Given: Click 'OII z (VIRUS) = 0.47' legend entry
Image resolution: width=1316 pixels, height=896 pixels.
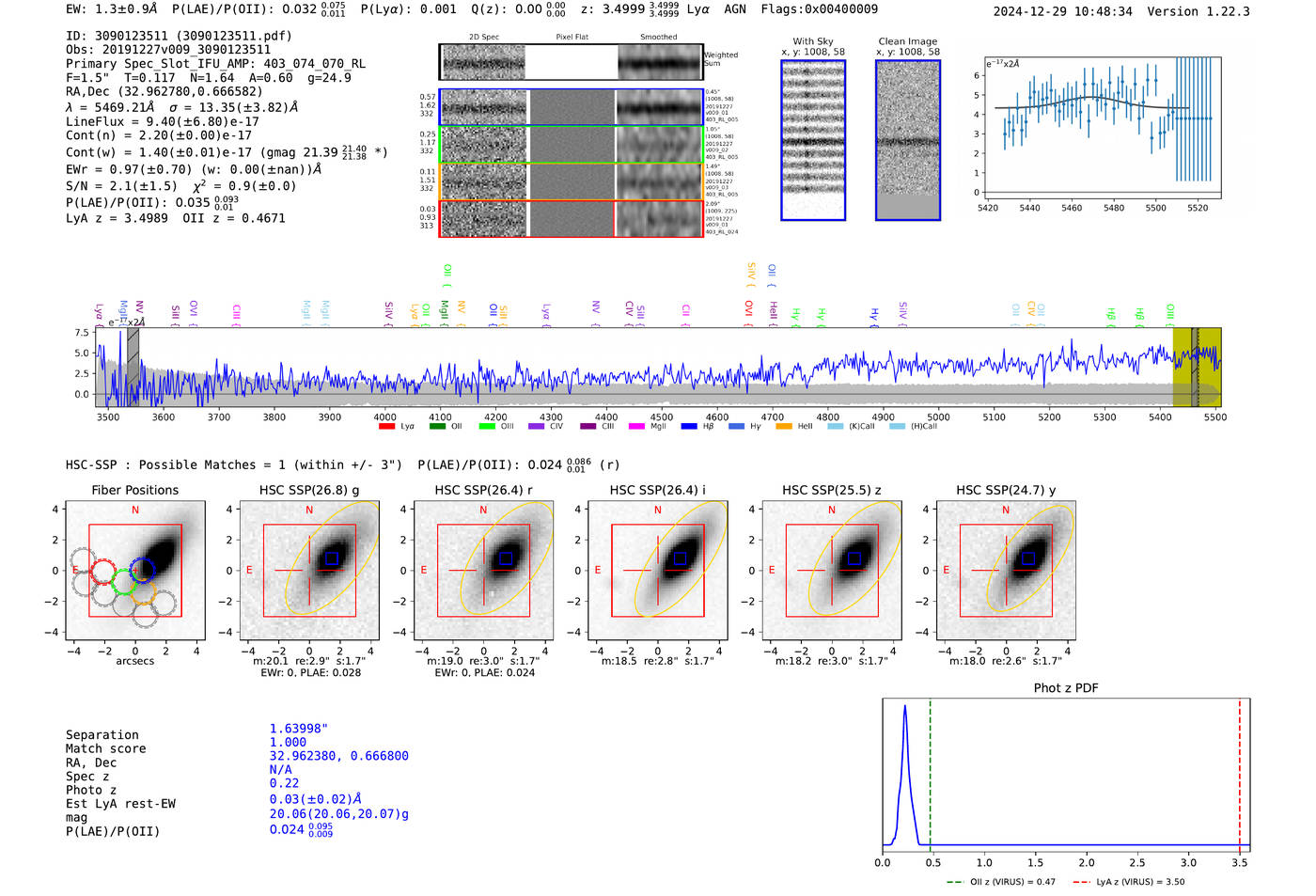Looking at the screenshot, I should coord(1001,882).
